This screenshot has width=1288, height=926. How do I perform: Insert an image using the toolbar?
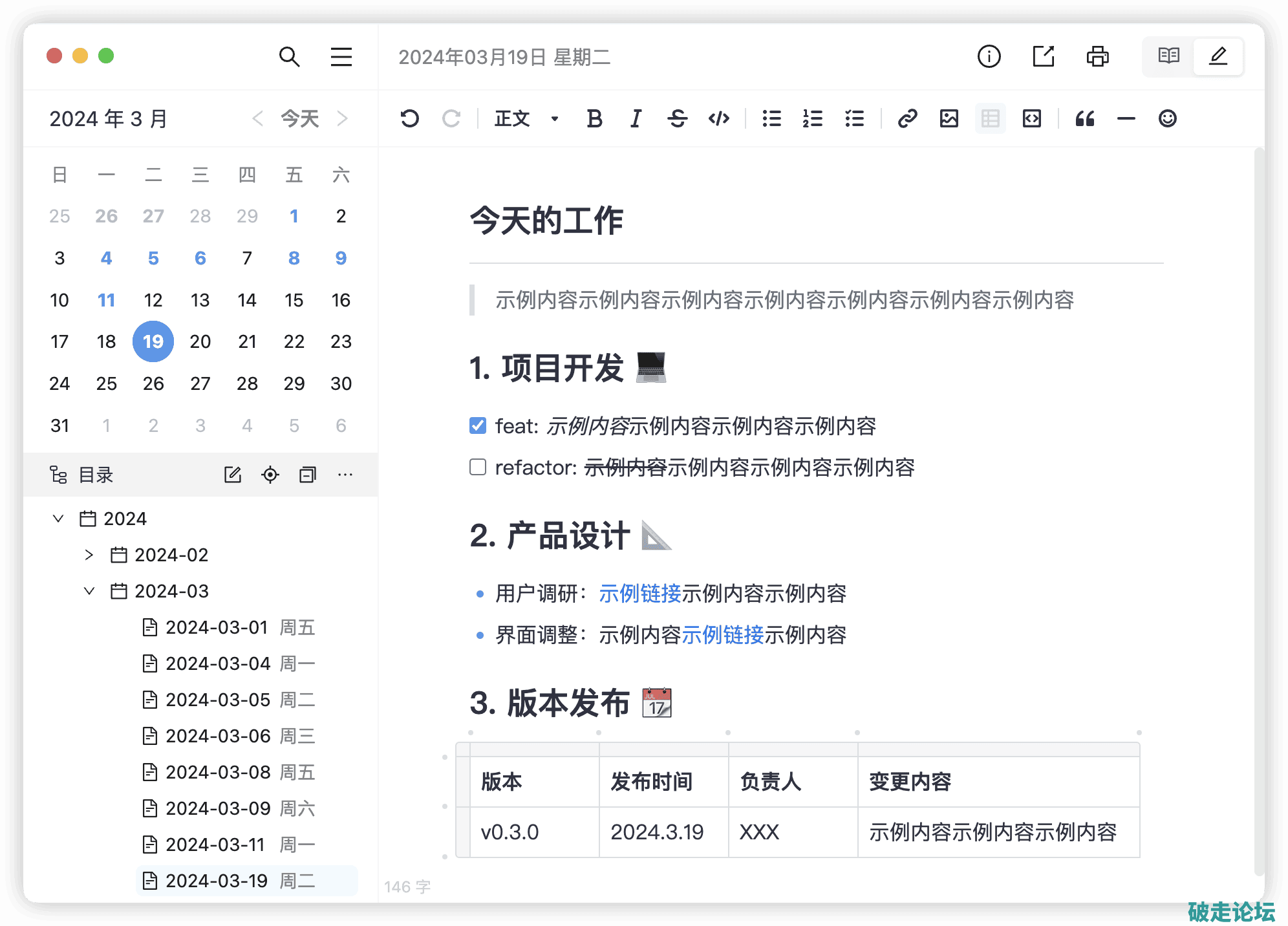click(949, 118)
